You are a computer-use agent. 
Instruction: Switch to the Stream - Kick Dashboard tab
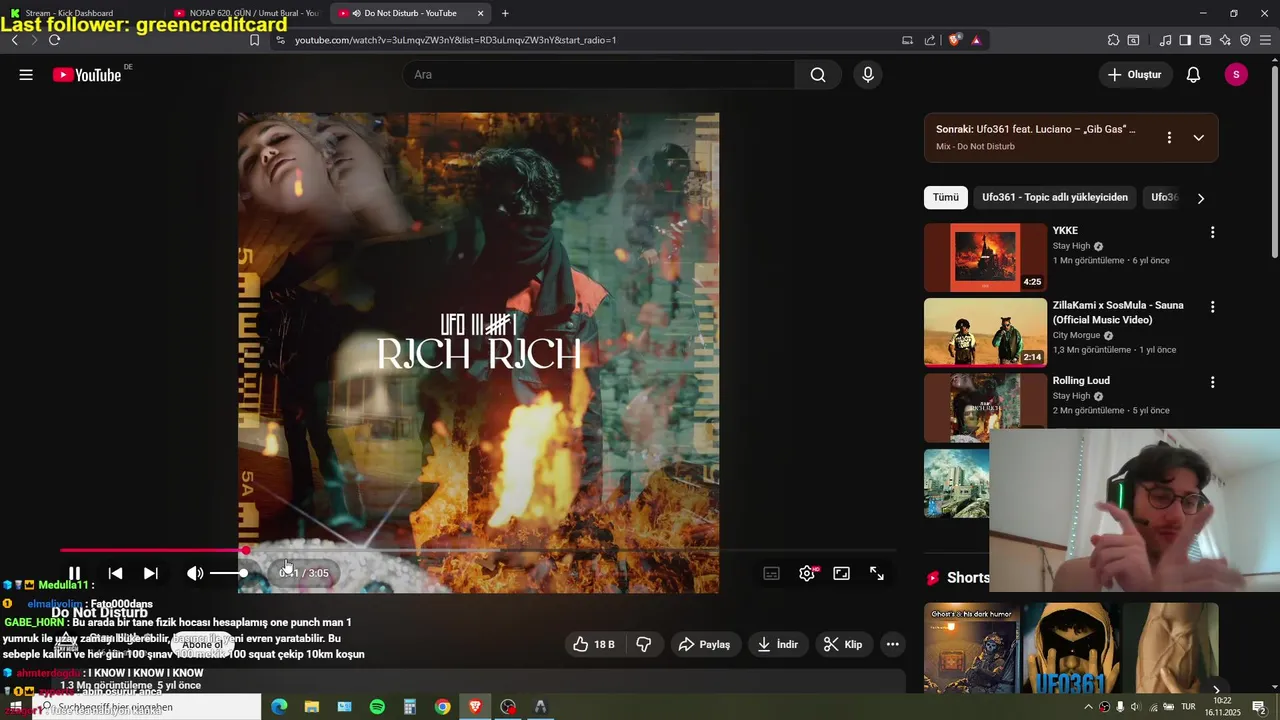tap(68, 13)
